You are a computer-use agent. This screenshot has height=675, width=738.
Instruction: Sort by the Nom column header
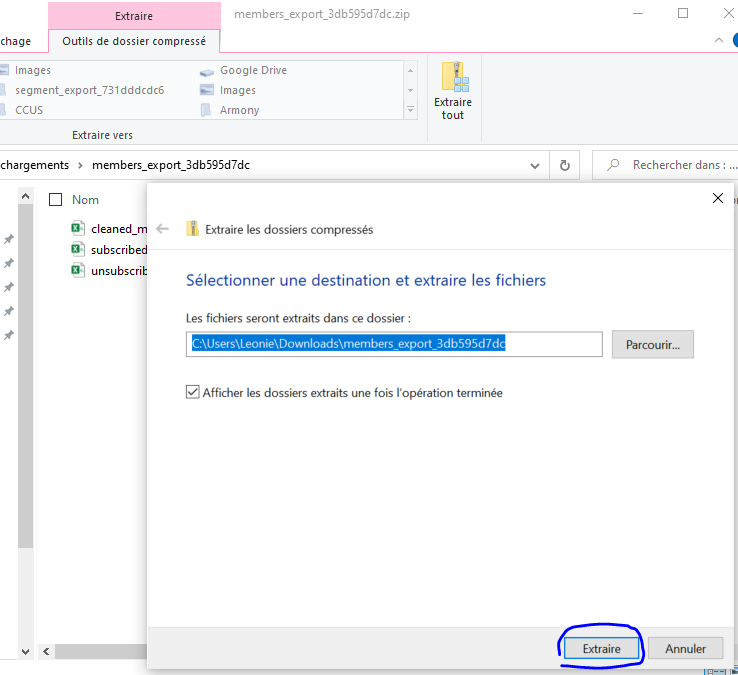pyautogui.click(x=85, y=200)
